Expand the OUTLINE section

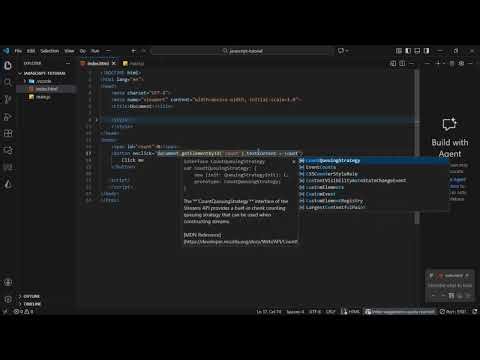pos(32,296)
